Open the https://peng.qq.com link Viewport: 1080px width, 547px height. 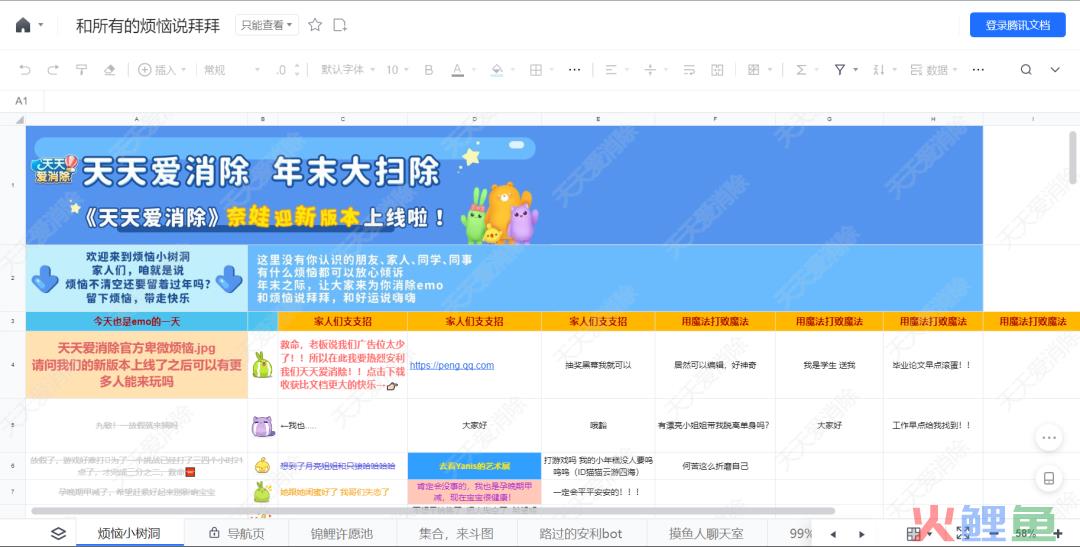point(452,365)
